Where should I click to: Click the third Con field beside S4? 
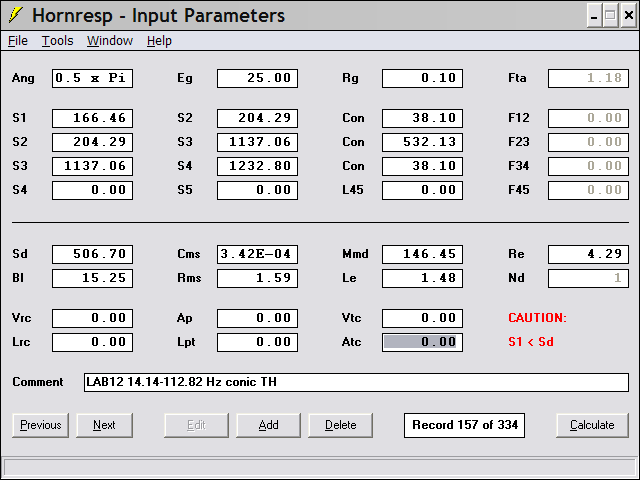(422, 167)
